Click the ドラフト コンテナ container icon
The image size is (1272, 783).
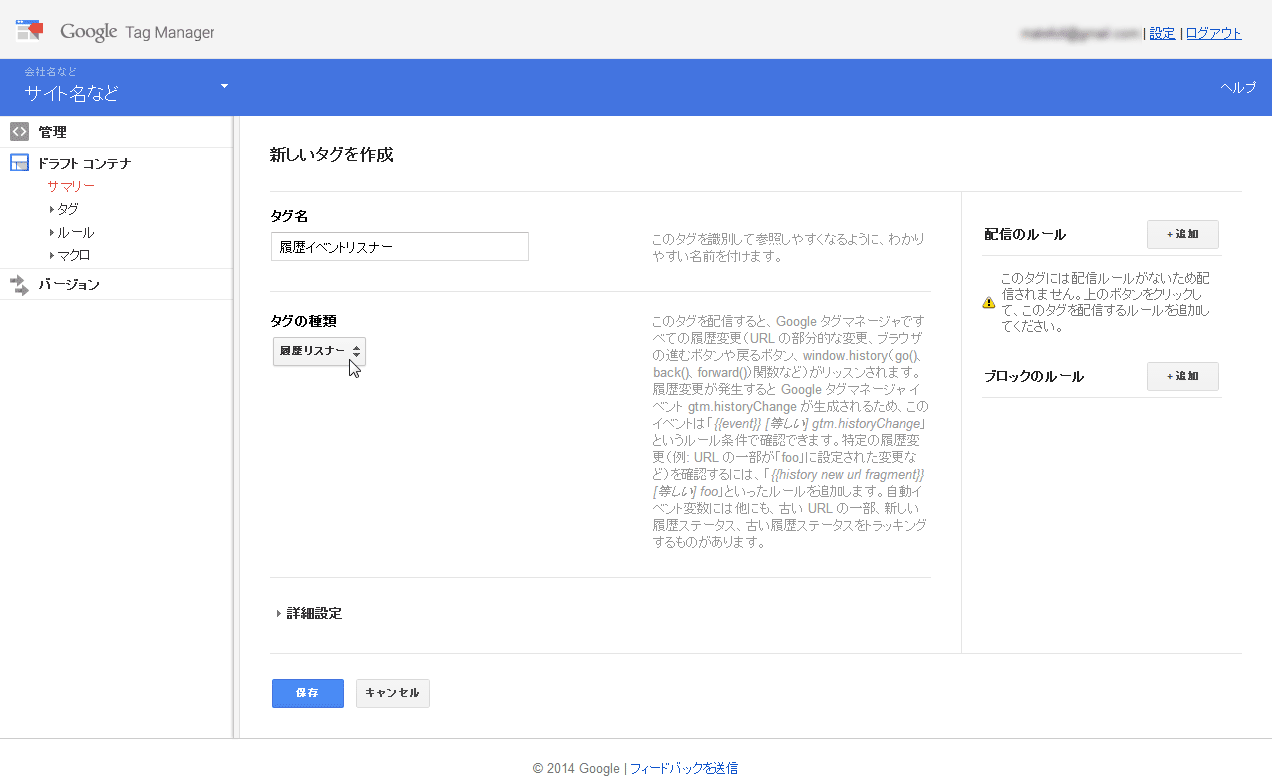(20, 163)
